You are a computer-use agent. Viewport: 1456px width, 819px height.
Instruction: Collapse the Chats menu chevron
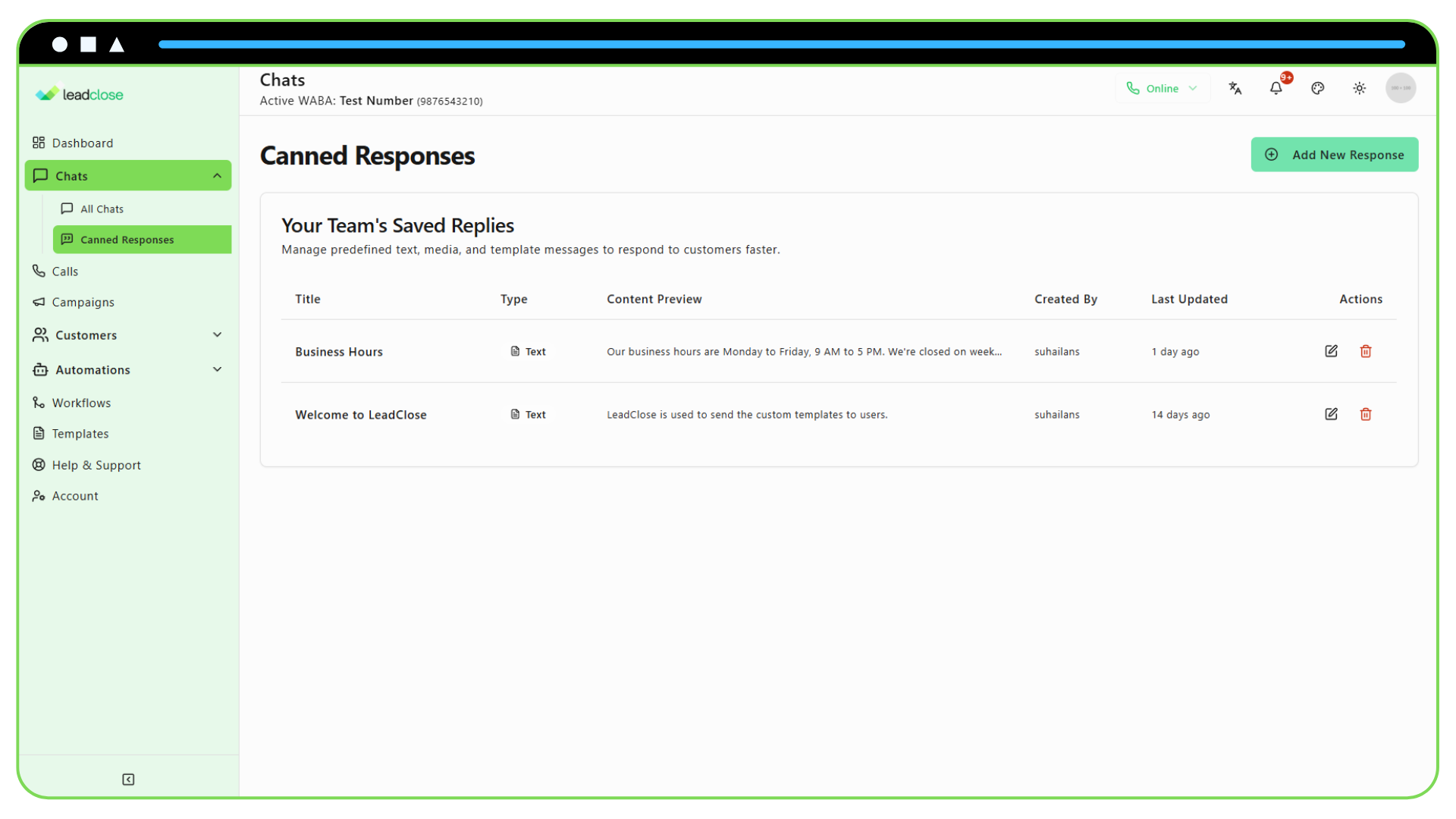pyautogui.click(x=217, y=175)
